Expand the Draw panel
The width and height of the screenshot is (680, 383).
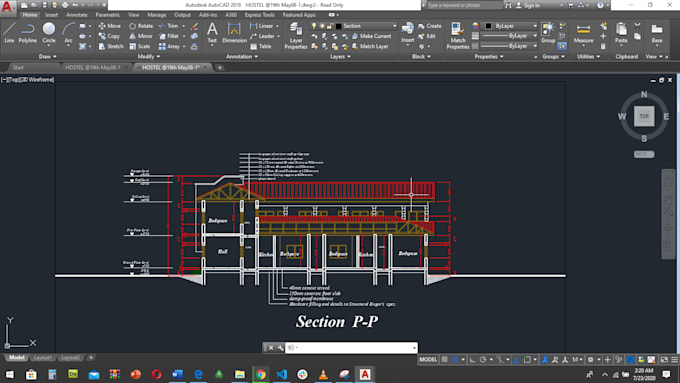tap(48, 57)
